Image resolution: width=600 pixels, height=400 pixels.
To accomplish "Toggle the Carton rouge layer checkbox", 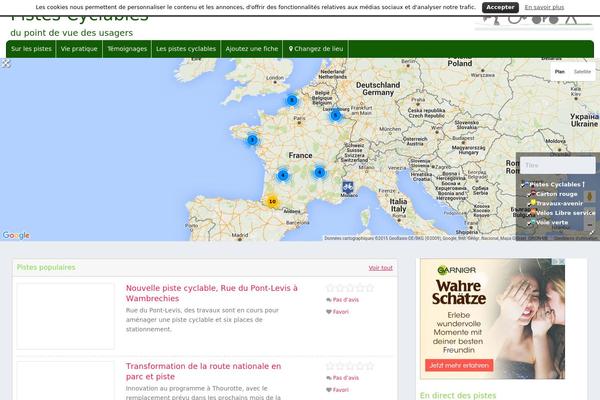I will pos(529,194).
